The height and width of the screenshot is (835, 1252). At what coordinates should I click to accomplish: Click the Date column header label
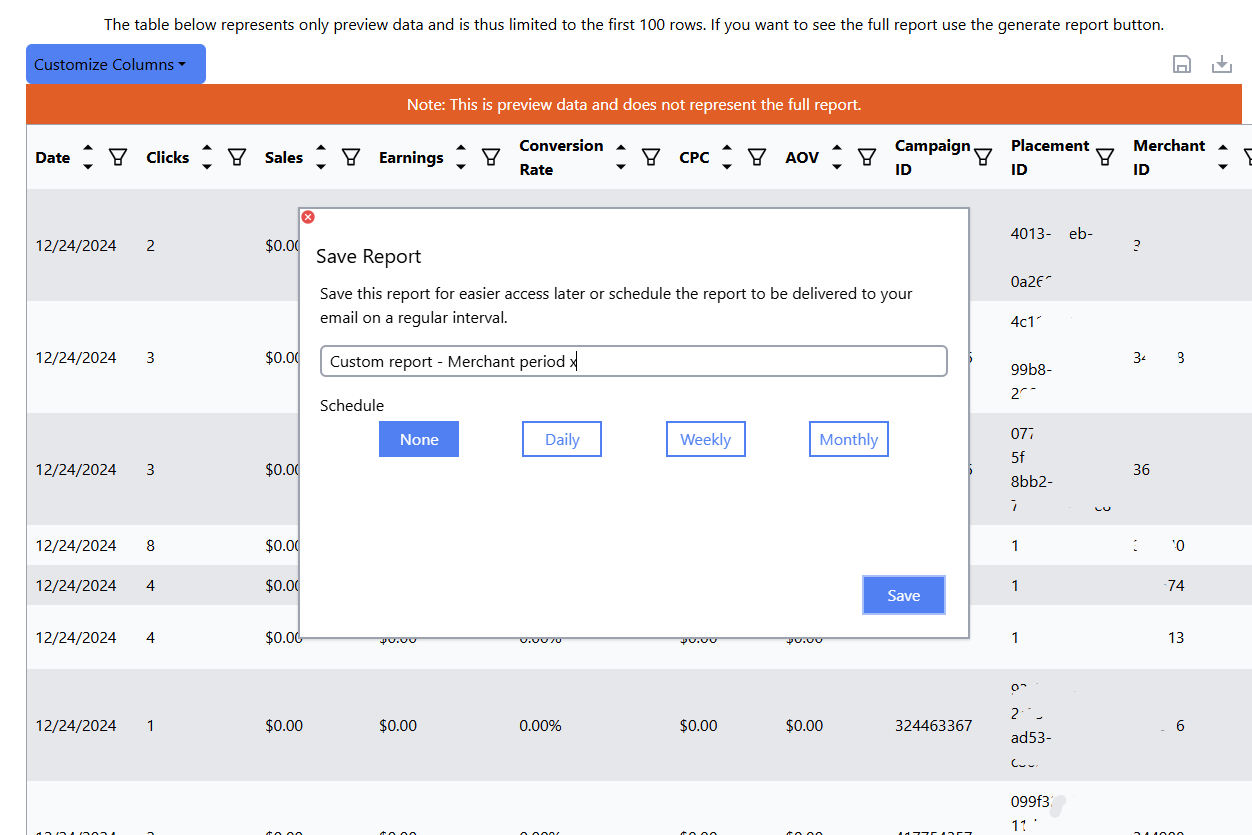tap(53, 157)
